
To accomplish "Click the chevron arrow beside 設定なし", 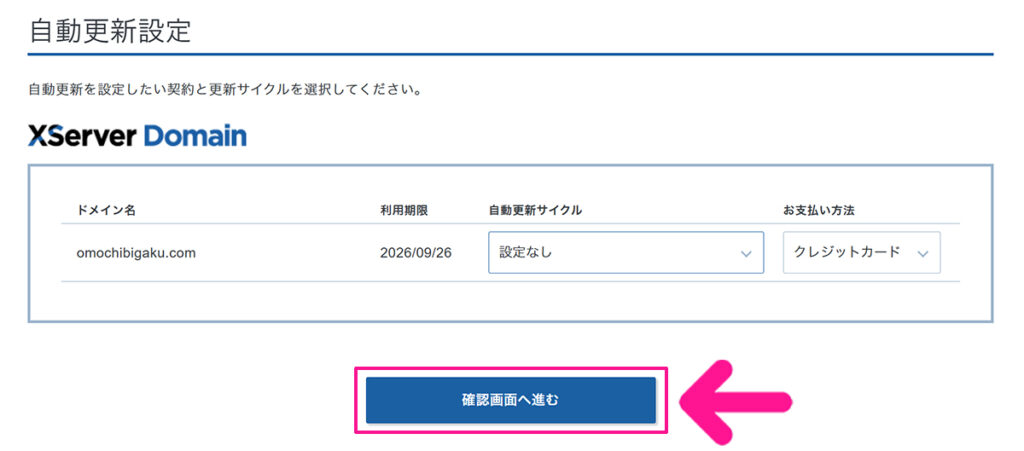I will coord(745,254).
